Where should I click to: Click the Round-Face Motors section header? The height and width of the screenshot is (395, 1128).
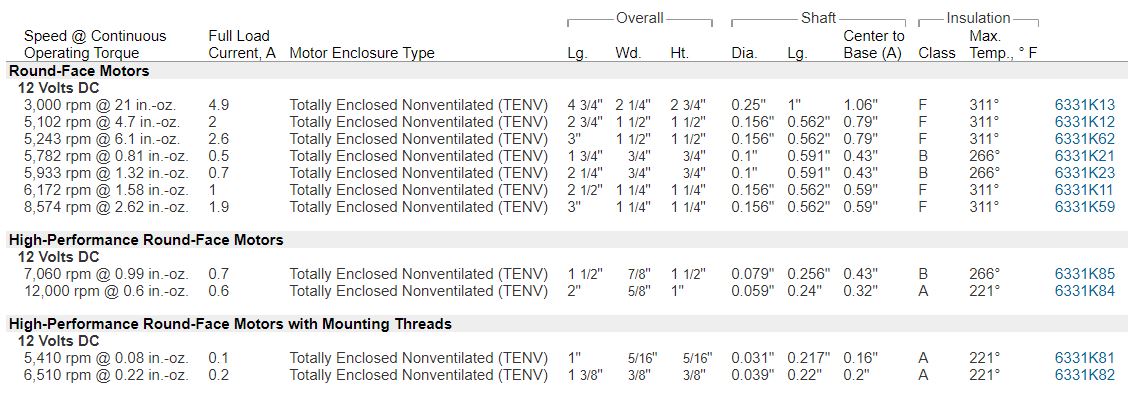[x=79, y=71]
